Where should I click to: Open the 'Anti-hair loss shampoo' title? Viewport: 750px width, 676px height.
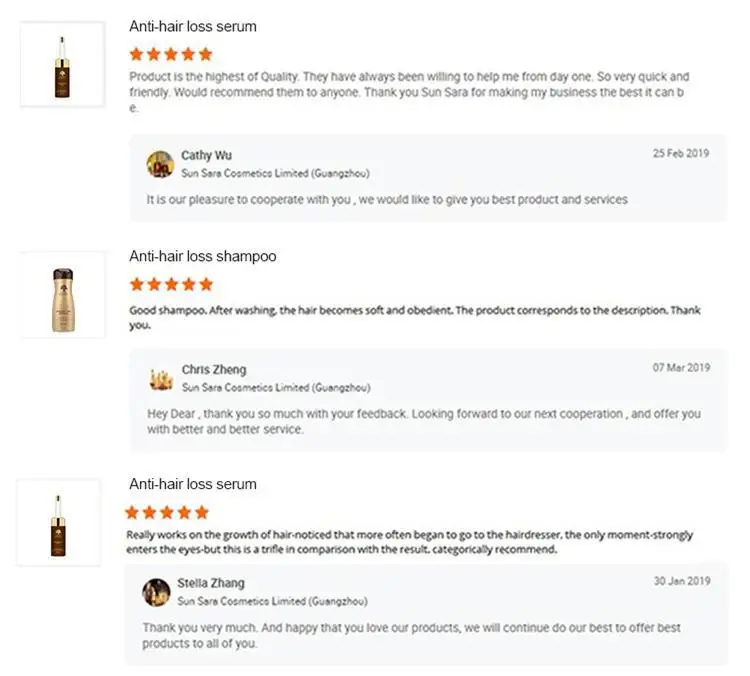click(x=203, y=257)
